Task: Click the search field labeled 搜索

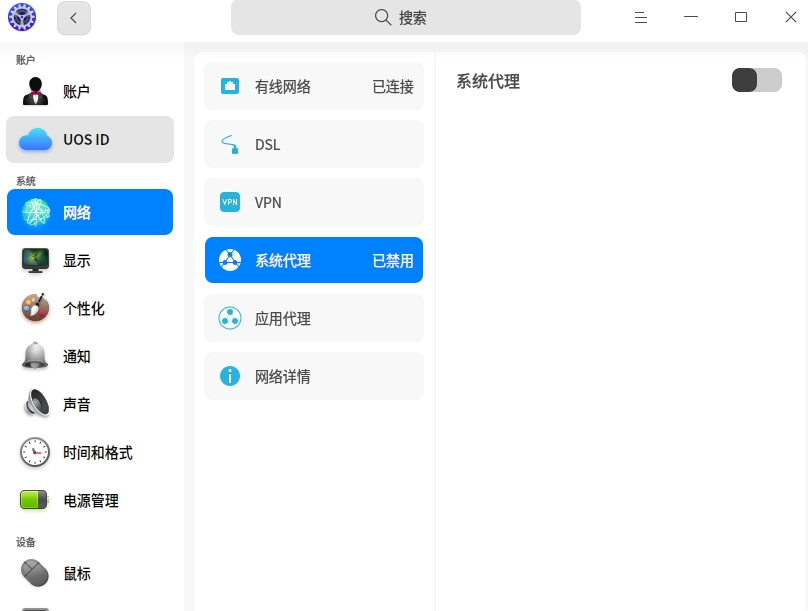Action: pos(406,18)
